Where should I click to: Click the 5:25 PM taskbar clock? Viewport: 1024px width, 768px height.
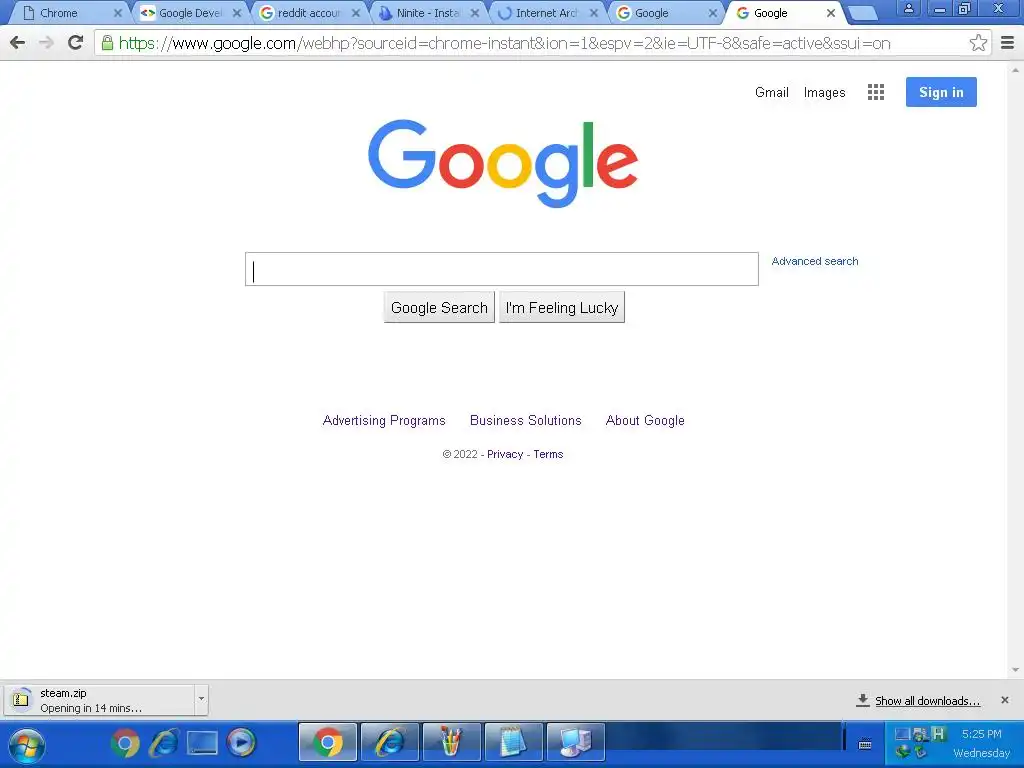(982, 734)
